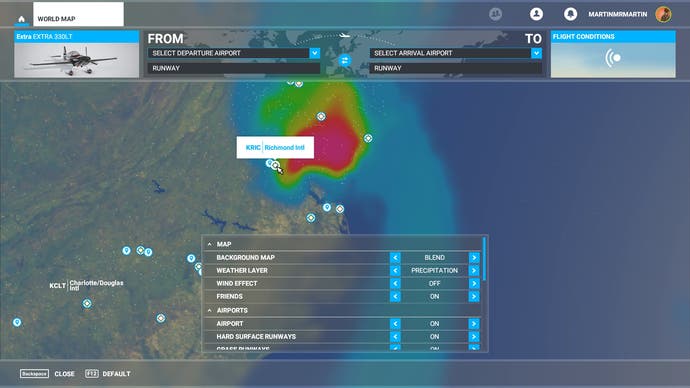Image resolution: width=690 pixels, height=388 pixels.
Task: Collapse the Airports section
Action: click(x=209, y=310)
